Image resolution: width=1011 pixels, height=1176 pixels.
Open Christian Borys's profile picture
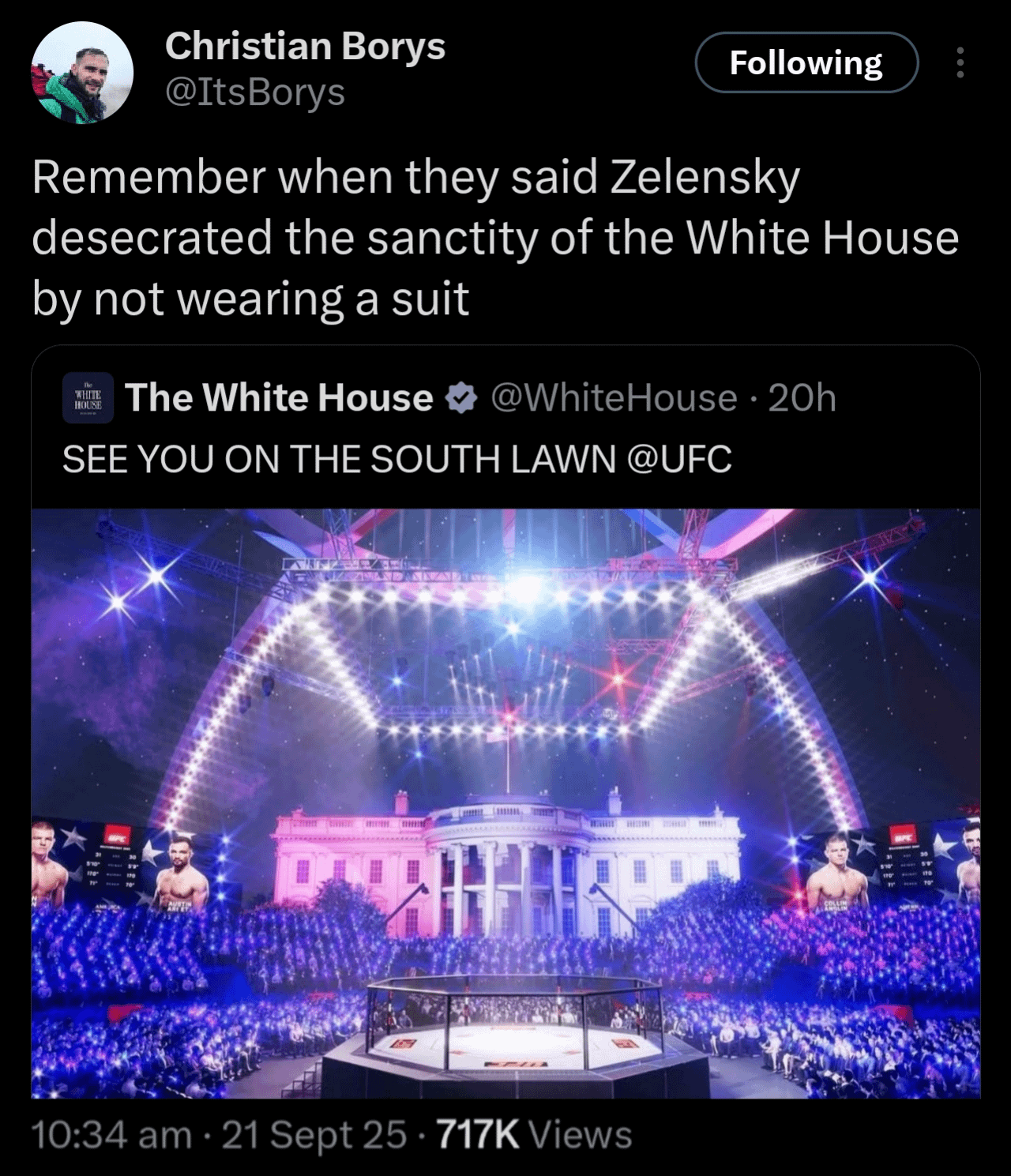point(82,73)
